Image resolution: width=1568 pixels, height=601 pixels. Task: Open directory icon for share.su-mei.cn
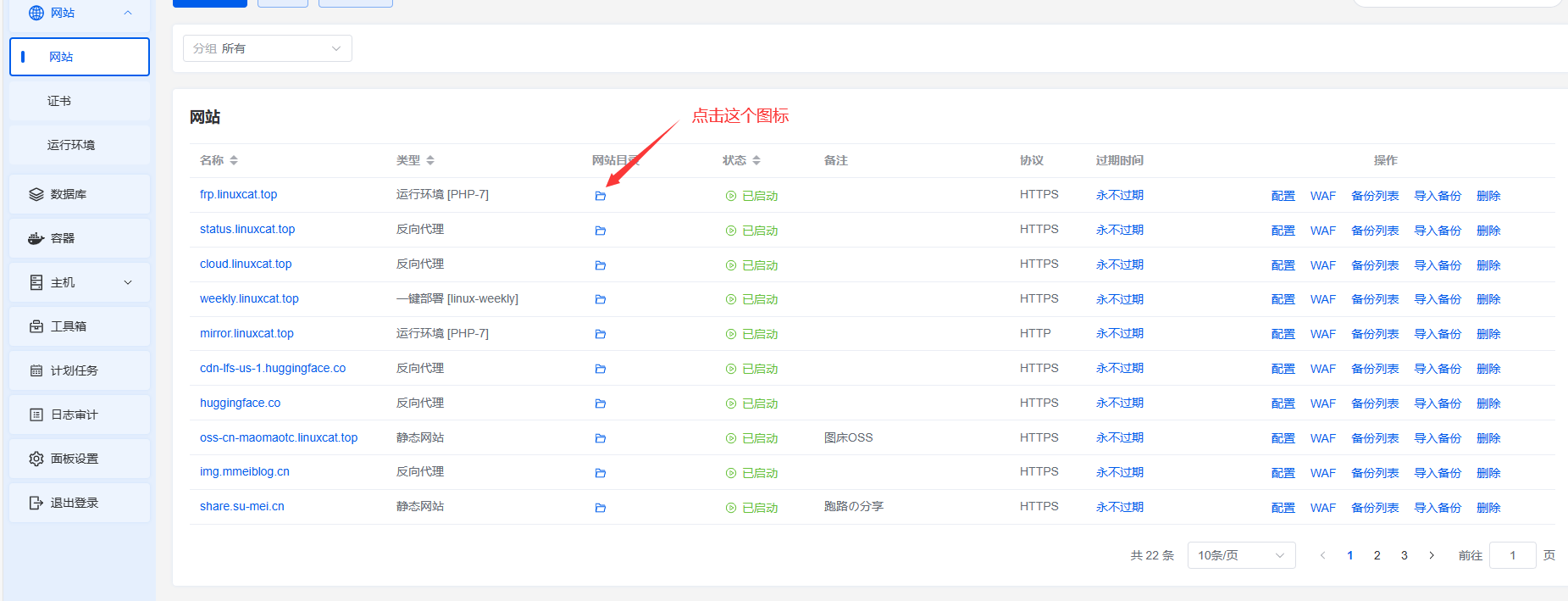(x=601, y=508)
